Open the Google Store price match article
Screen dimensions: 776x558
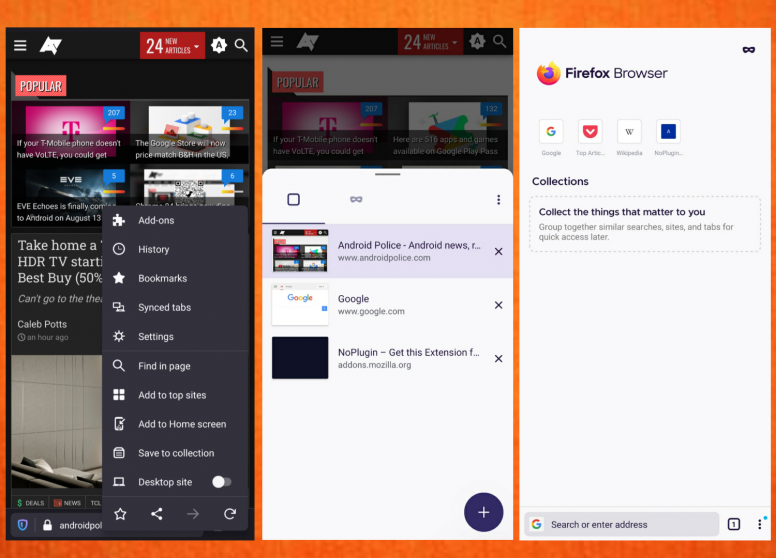[190, 133]
